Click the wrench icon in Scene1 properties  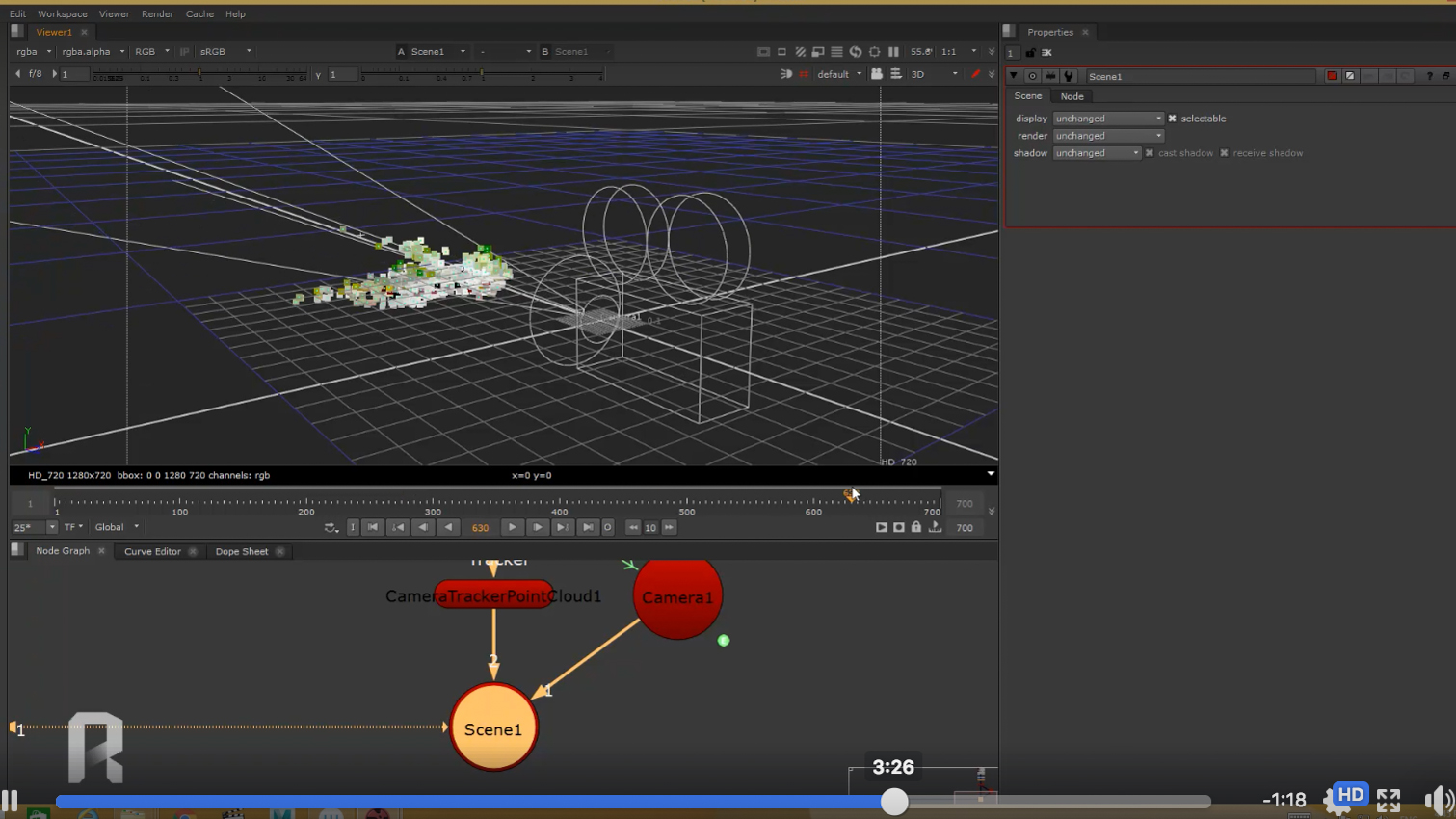coord(1069,76)
